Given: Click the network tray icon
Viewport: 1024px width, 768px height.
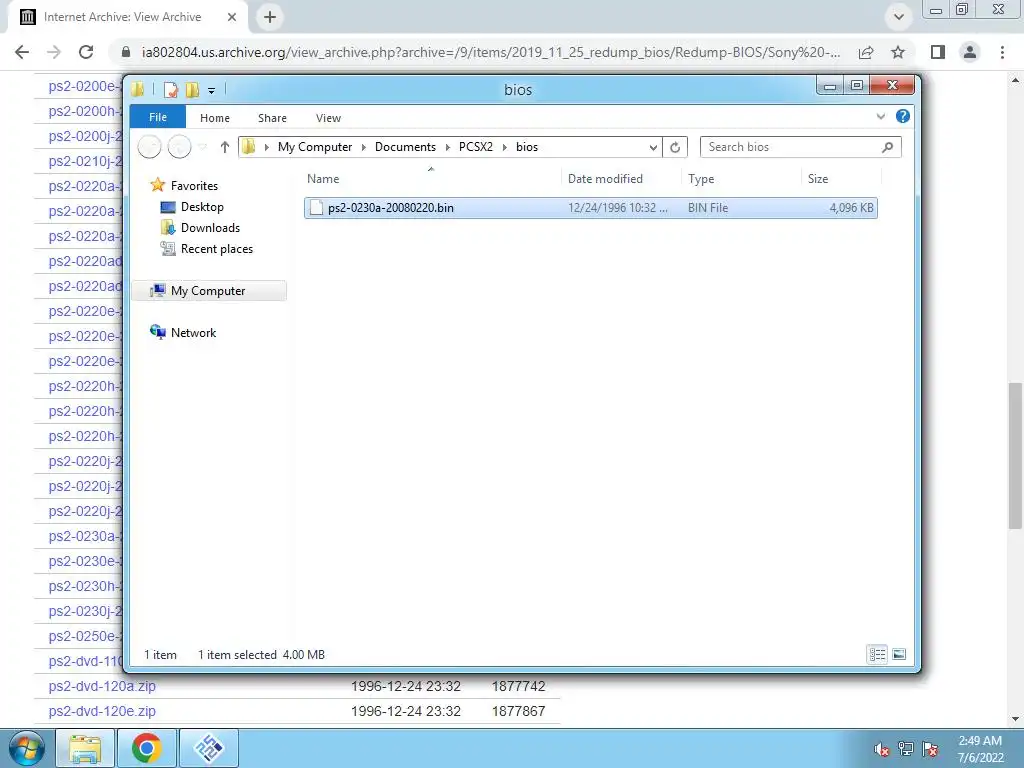Looking at the screenshot, I should click(x=906, y=748).
